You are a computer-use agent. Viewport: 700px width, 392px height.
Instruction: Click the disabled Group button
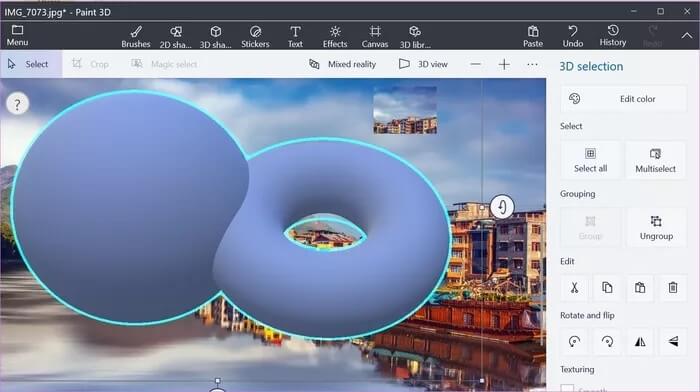click(590, 228)
